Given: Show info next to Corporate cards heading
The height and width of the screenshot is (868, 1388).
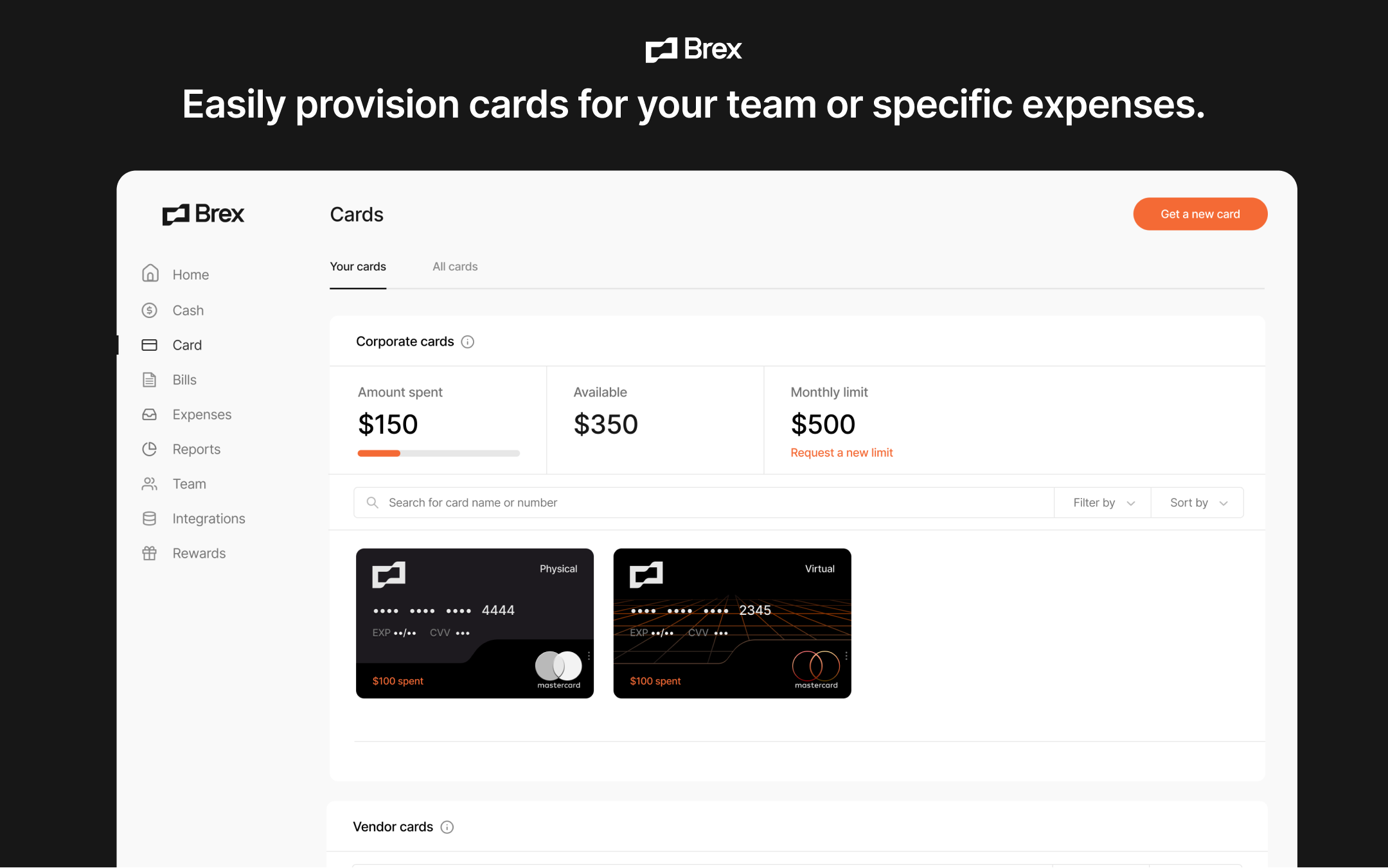Looking at the screenshot, I should click(468, 342).
